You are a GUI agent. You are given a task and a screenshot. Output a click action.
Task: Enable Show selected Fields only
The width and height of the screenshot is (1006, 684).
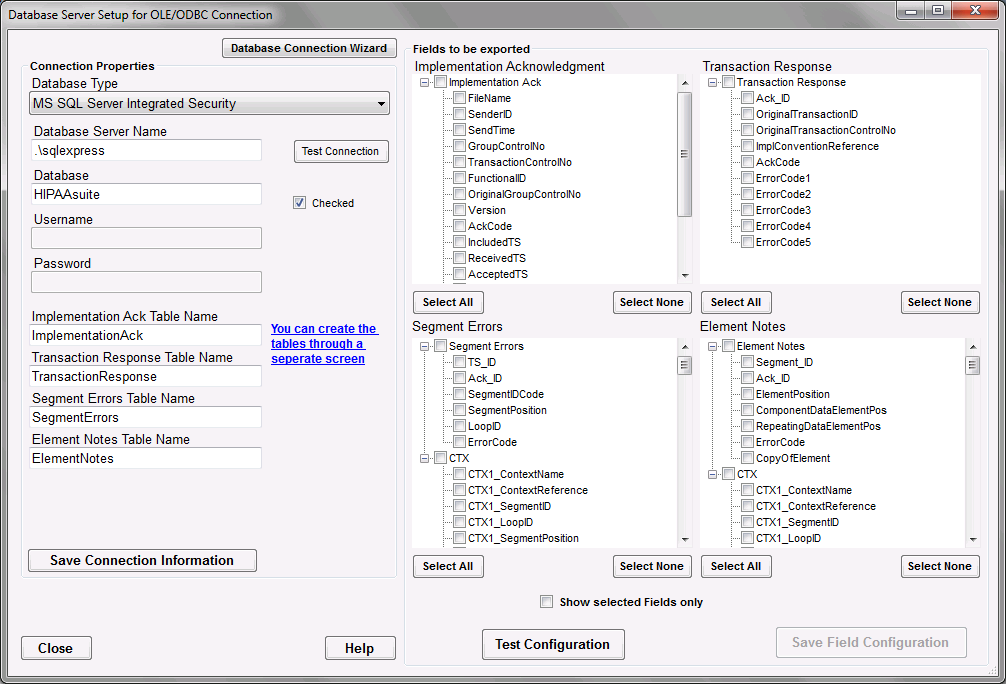547,601
